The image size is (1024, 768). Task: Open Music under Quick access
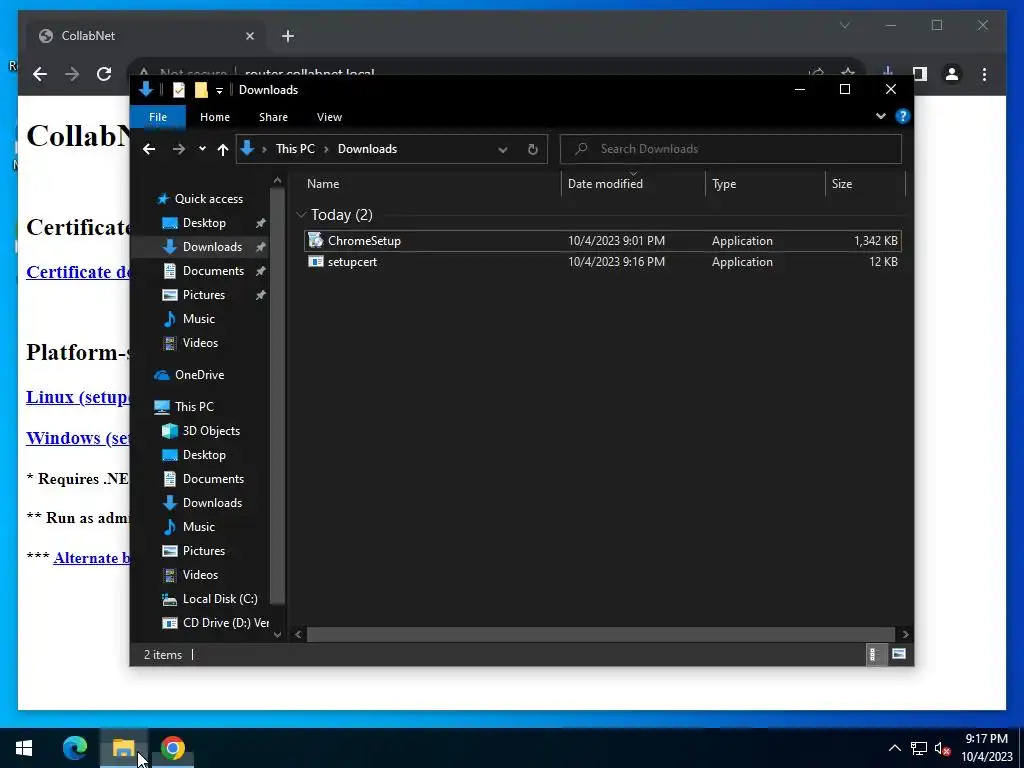click(199, 319)
